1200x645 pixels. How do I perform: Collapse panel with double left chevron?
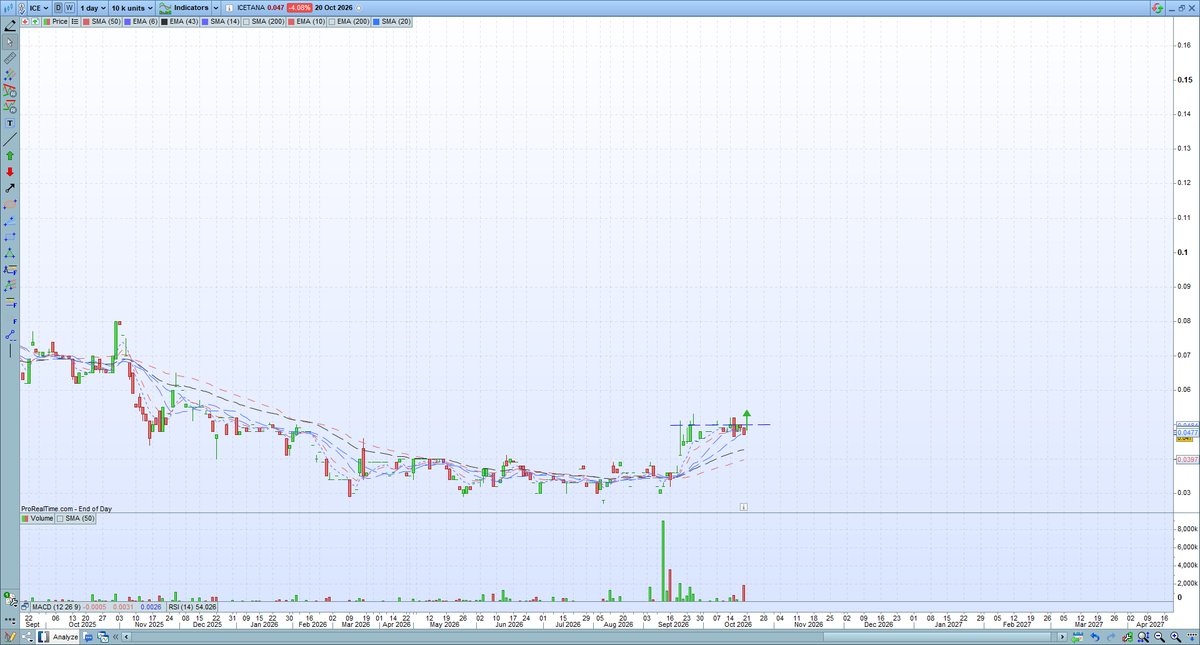coord(115,637)
